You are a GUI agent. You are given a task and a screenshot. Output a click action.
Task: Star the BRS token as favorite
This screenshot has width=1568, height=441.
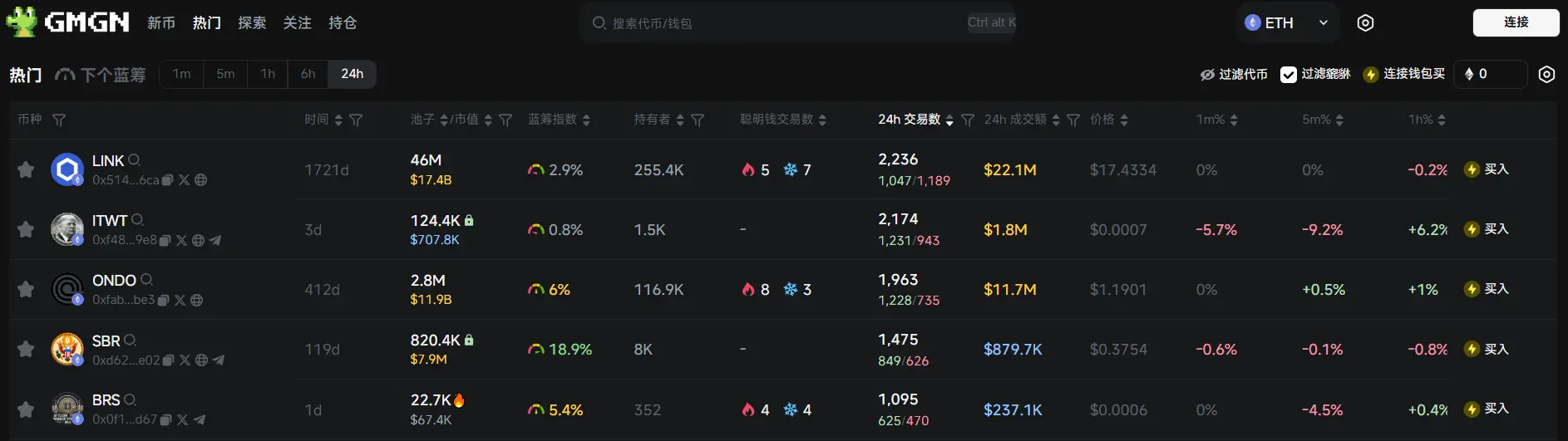pyautogui.click(x=26, y=409)
